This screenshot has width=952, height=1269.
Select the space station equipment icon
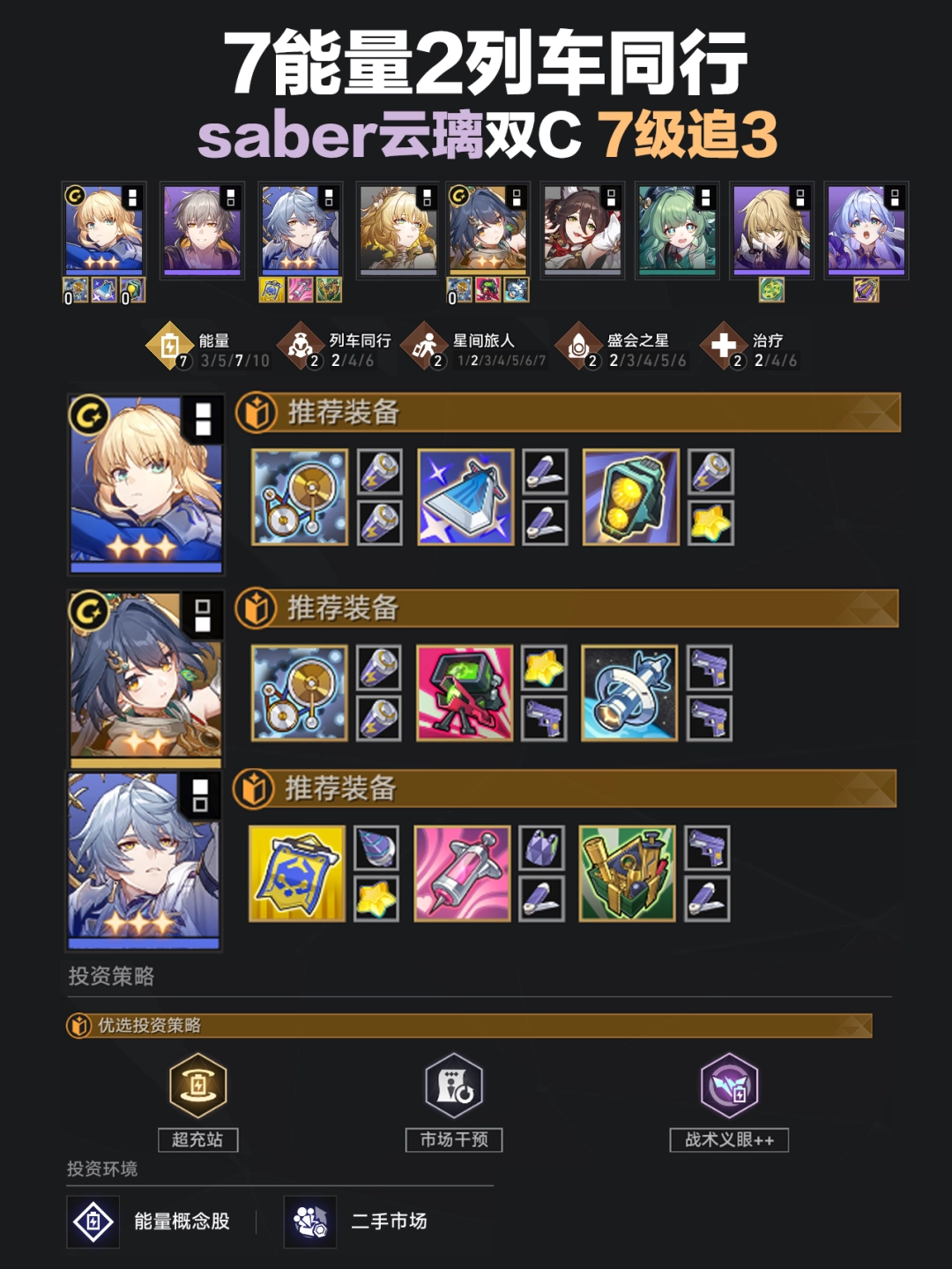pyautogui.click(x=629, y=693)
